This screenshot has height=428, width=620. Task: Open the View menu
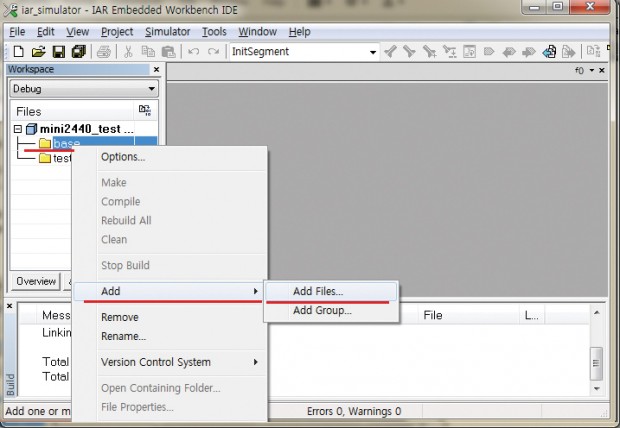coord(77,32)
